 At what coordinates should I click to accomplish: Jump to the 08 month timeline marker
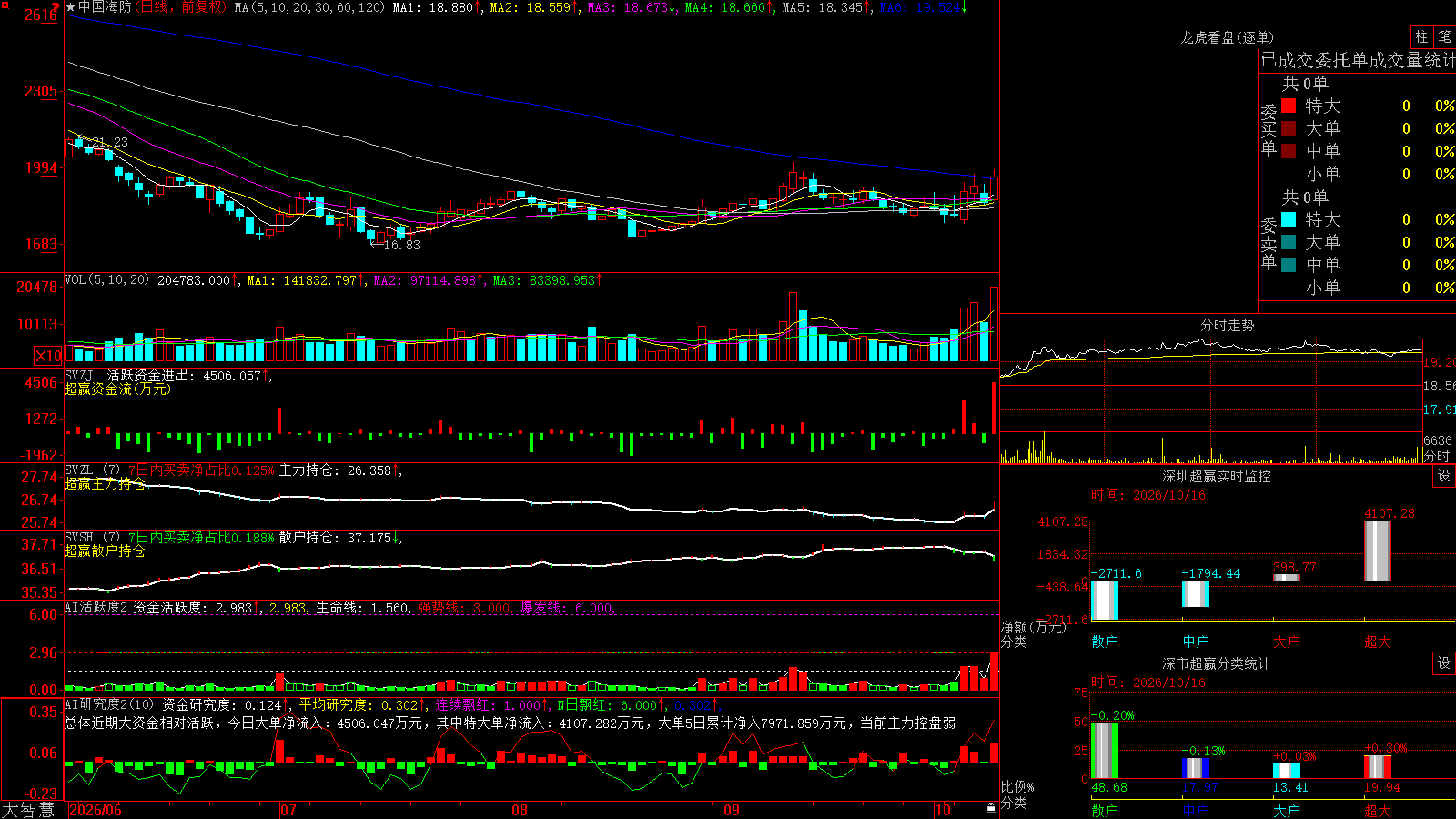tap(520, 810)
